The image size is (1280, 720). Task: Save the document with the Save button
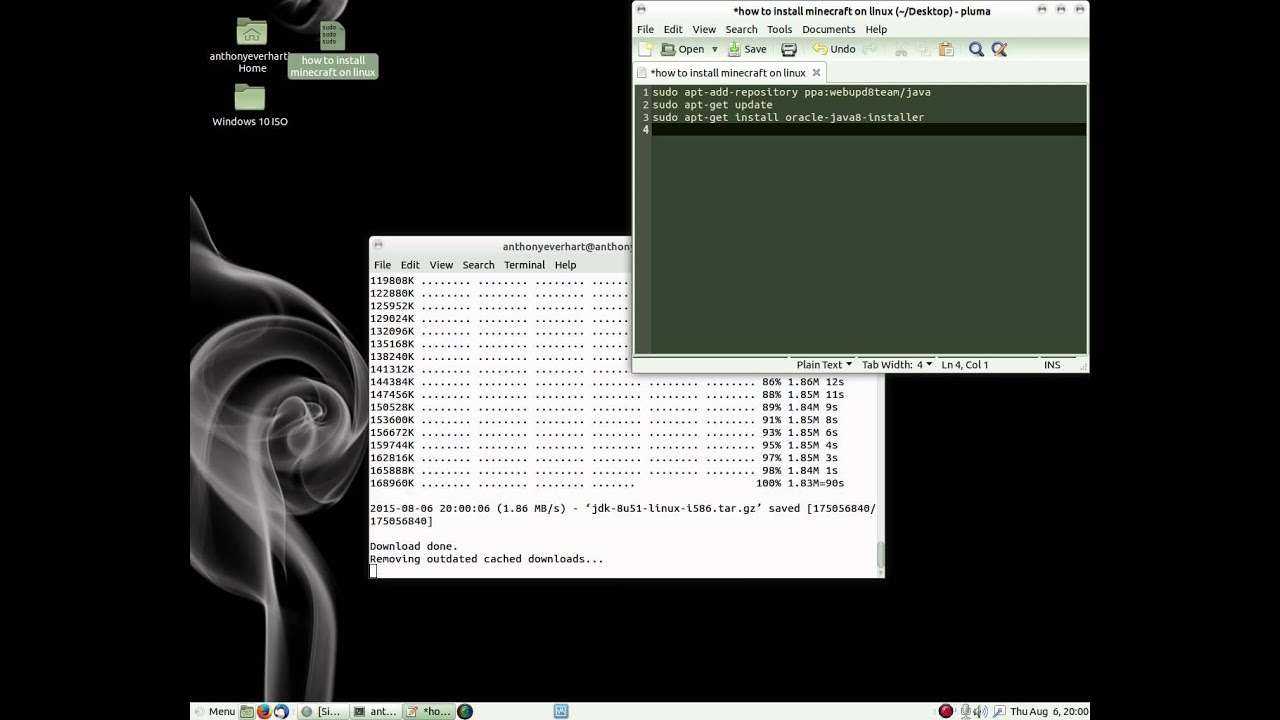pyautogui.click(x=747, y=49)
